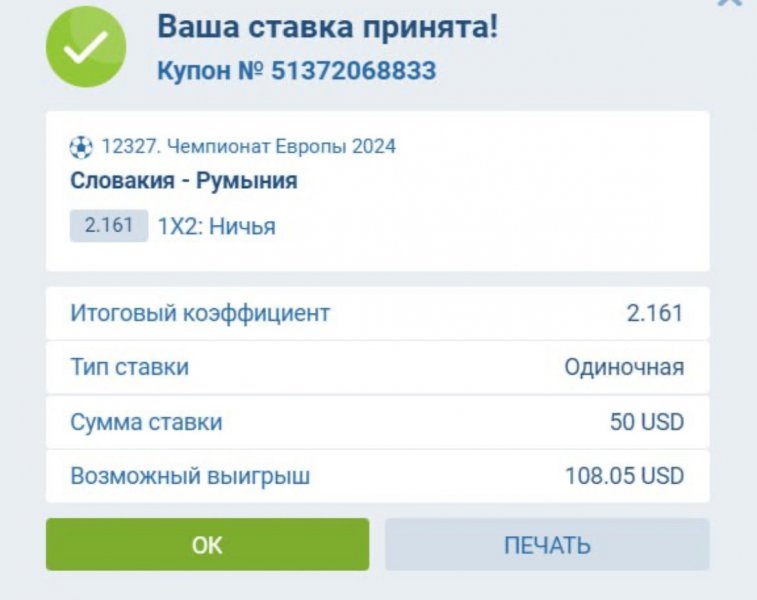
Task: Select the "1X2: Ничья" bet outcome
Action: click(x=217, y=227)
